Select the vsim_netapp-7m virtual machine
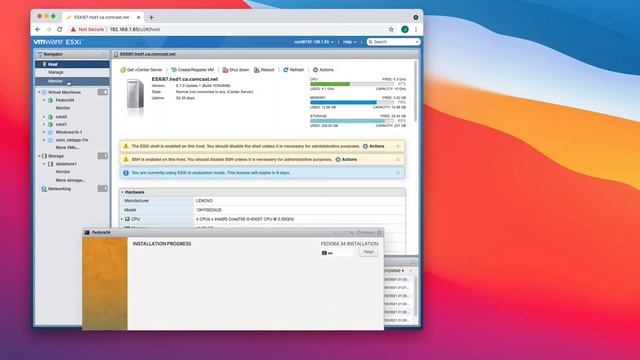The height and width of the screenshot is (360, 640). (x=72, y=140)
